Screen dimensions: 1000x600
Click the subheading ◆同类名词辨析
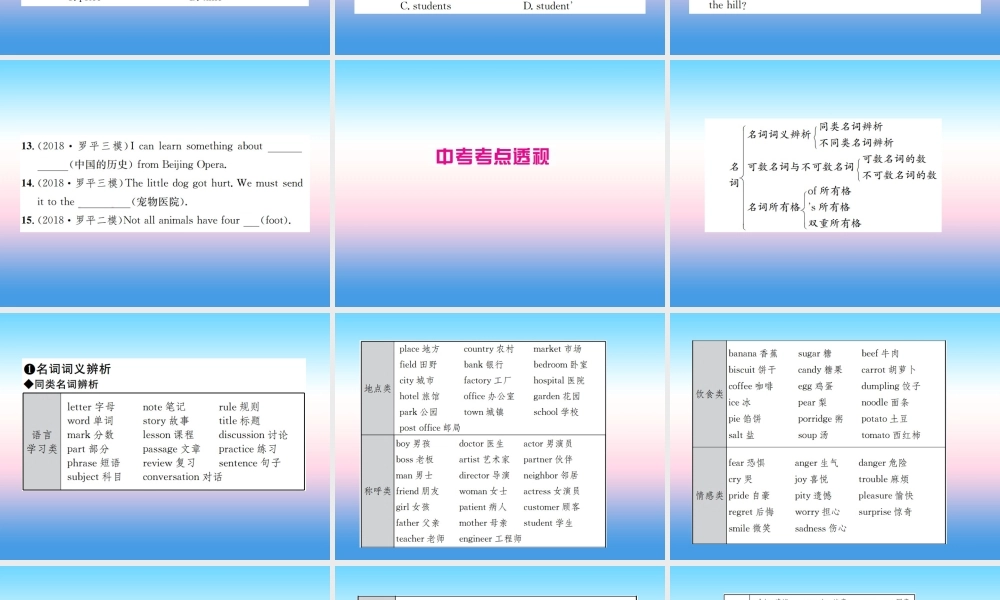click(x=61, y=384)
